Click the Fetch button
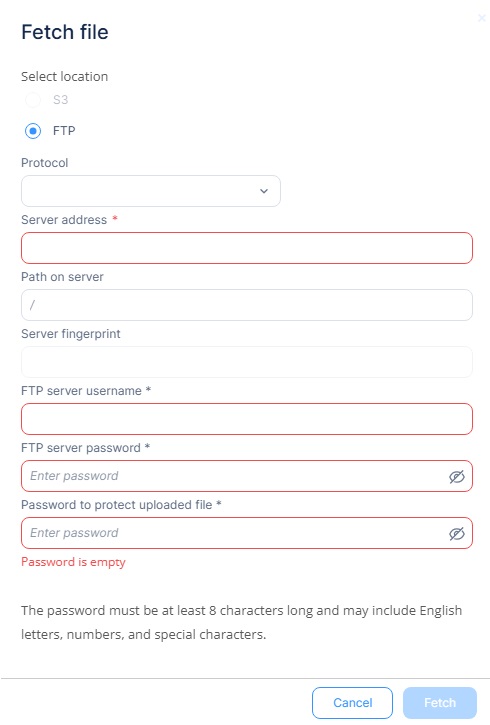 (440, 703)
